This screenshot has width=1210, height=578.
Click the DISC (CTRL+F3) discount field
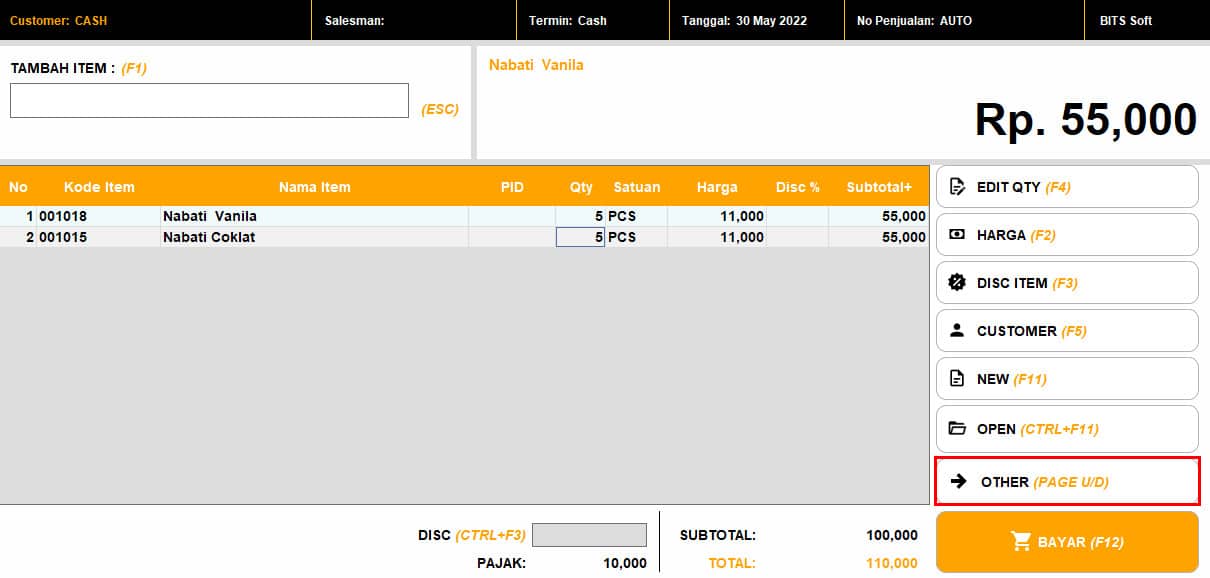[x=589, y=535]
